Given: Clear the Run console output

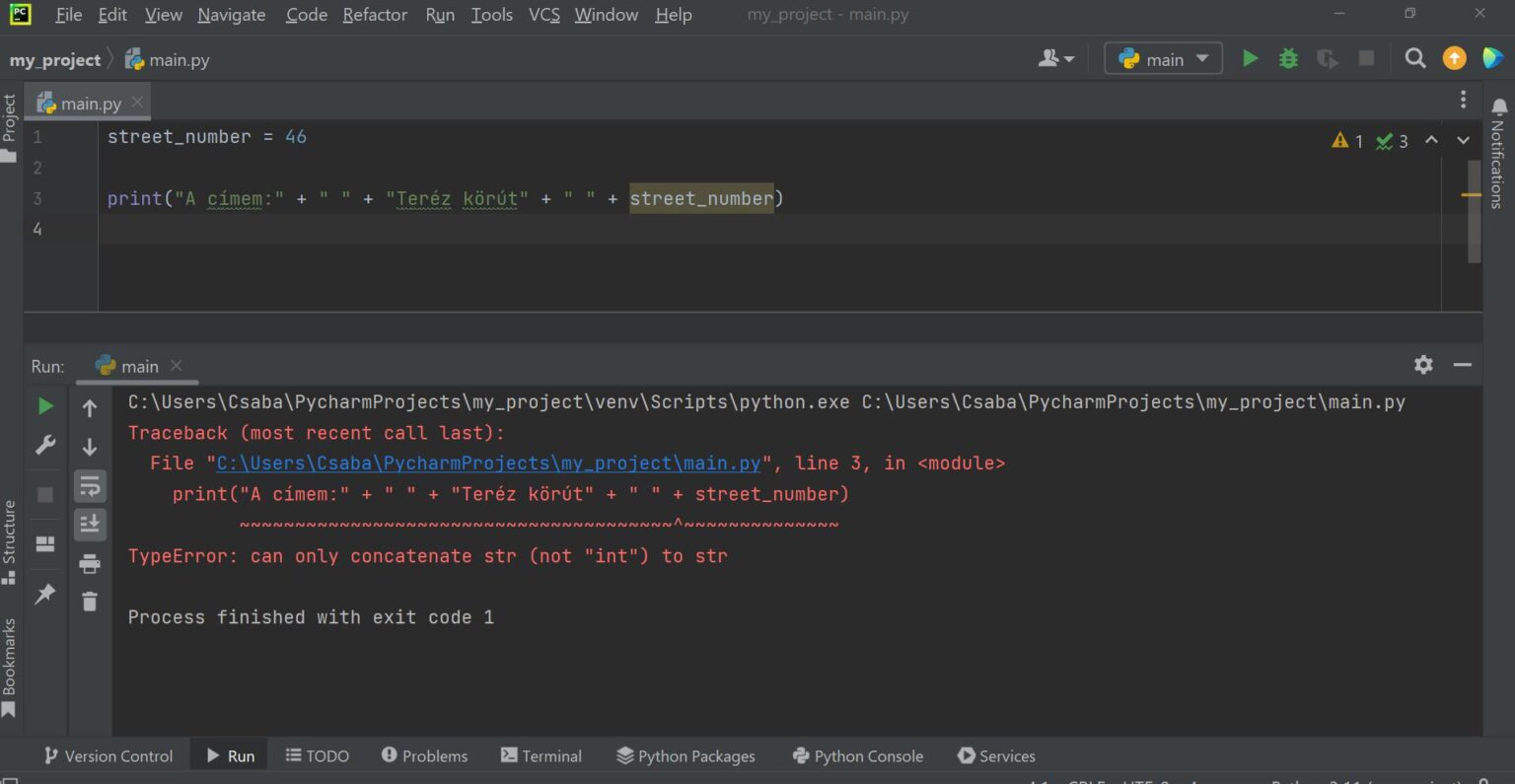Looking at the screenshot, I should click(90, 601).
